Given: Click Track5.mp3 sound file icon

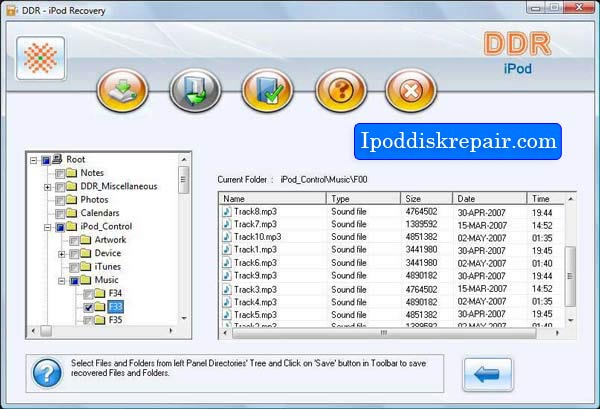Looking at the screenshot, I should [227, 315].
